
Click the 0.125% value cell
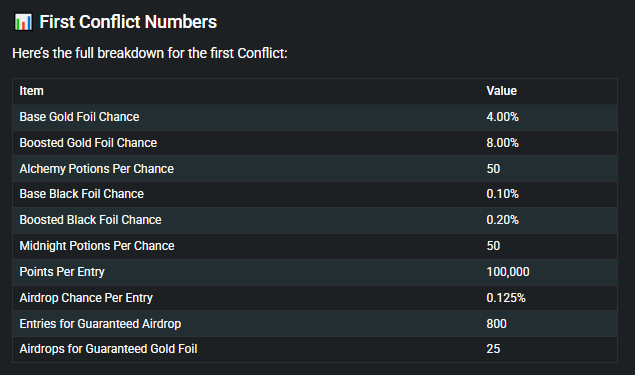(506, 298)
